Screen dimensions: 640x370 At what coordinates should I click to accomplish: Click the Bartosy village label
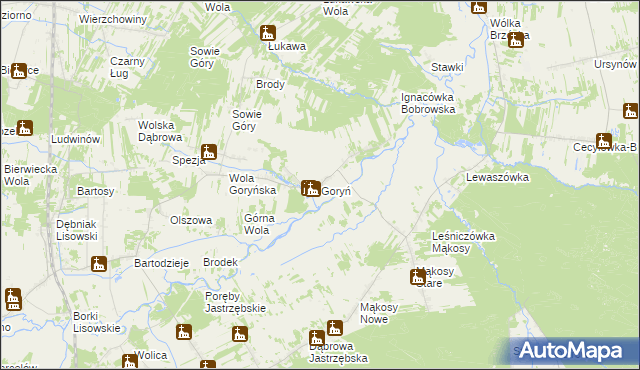pyautogui.click(x=96, y=191)
